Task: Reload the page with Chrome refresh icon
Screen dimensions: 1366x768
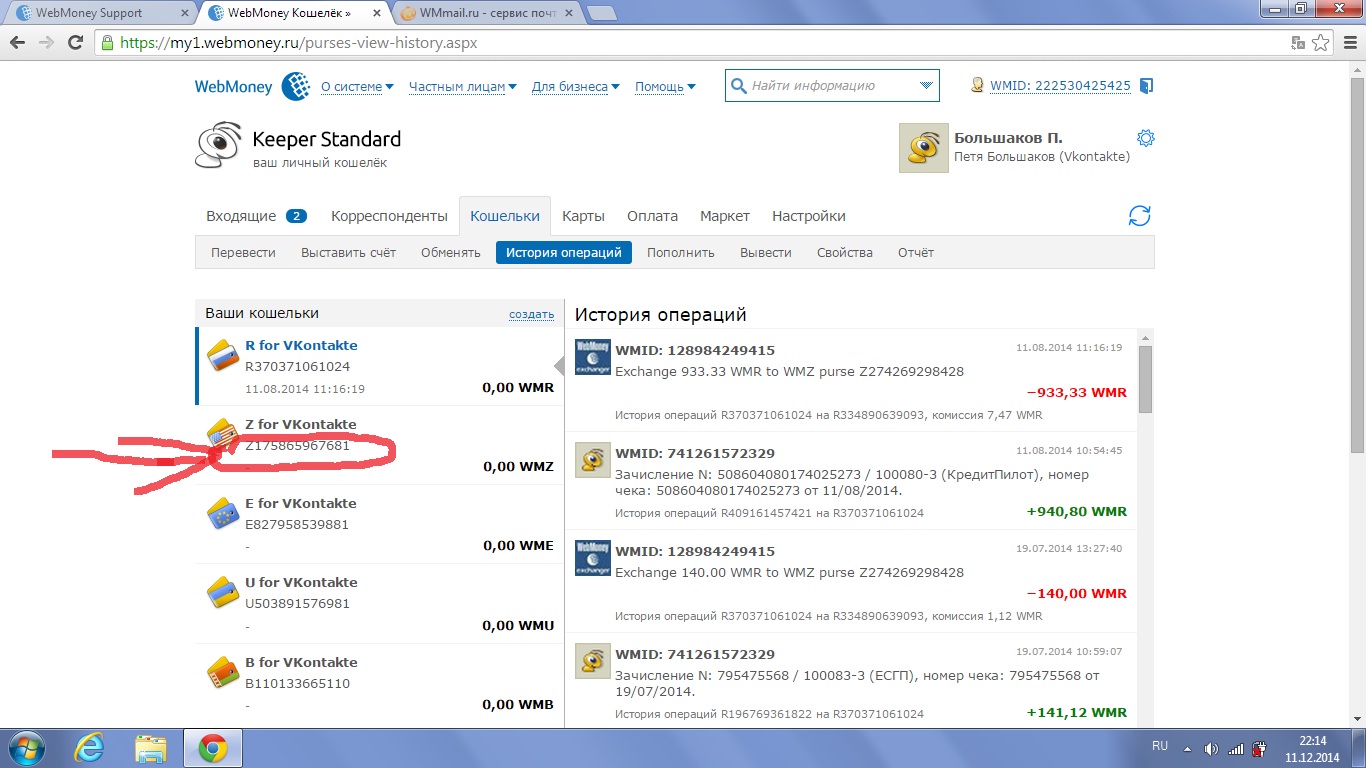Action: point(75,43)
